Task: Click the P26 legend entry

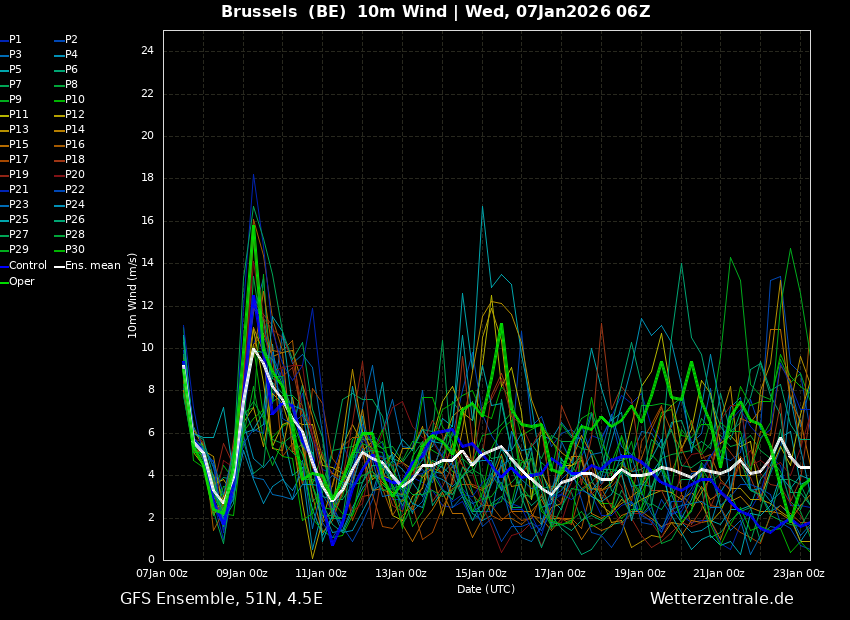Action: pyautogui.click(x=69, y=219)
